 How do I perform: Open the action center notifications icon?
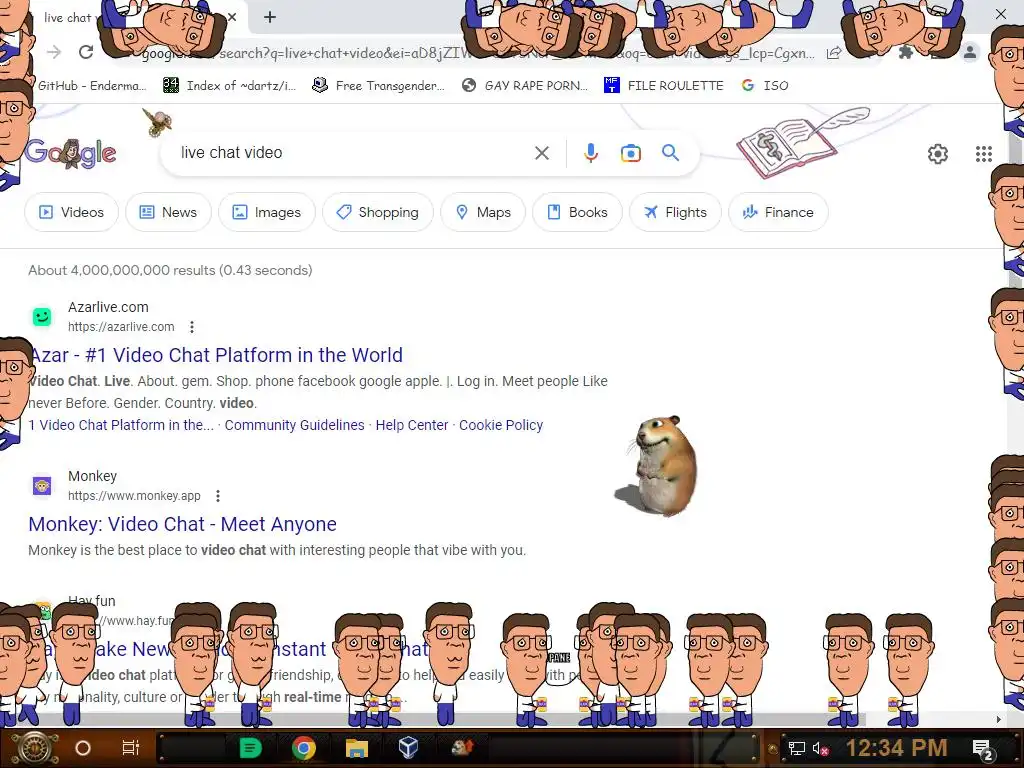[x=983, y=749]
